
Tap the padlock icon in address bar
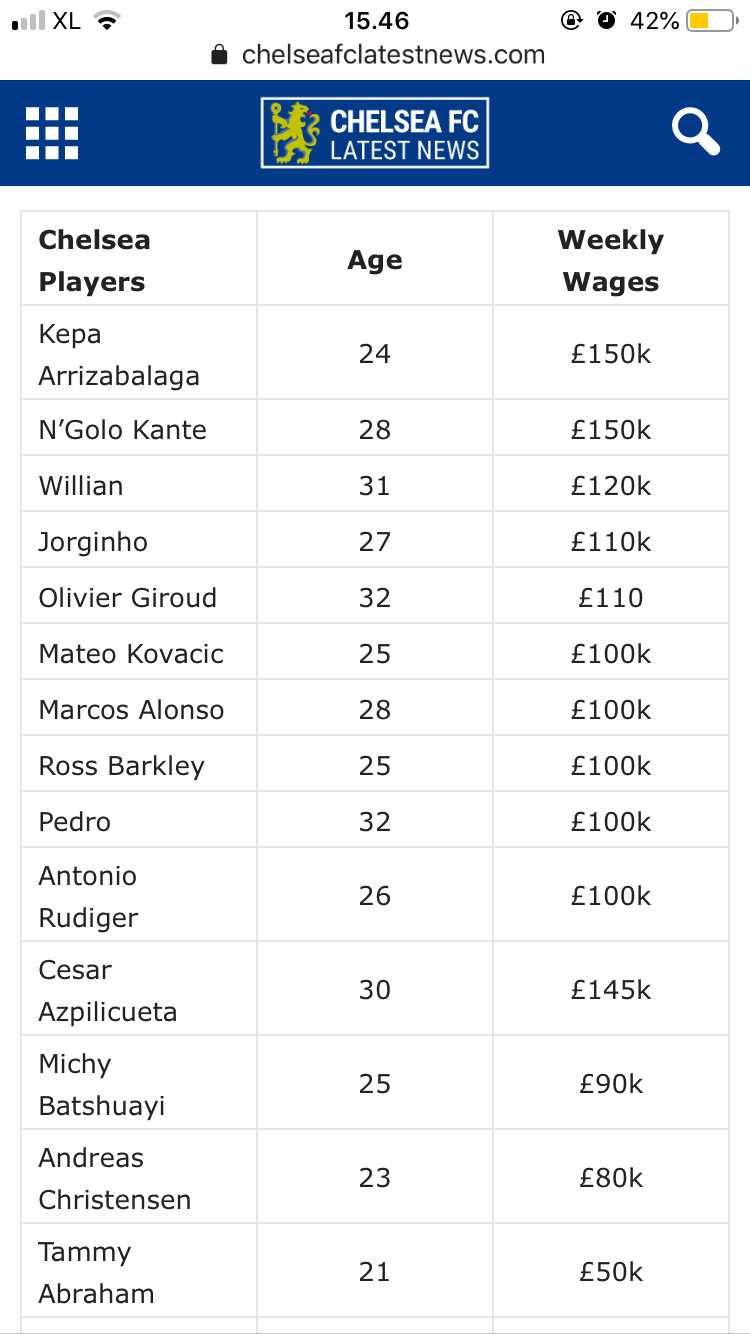(219, 55)
